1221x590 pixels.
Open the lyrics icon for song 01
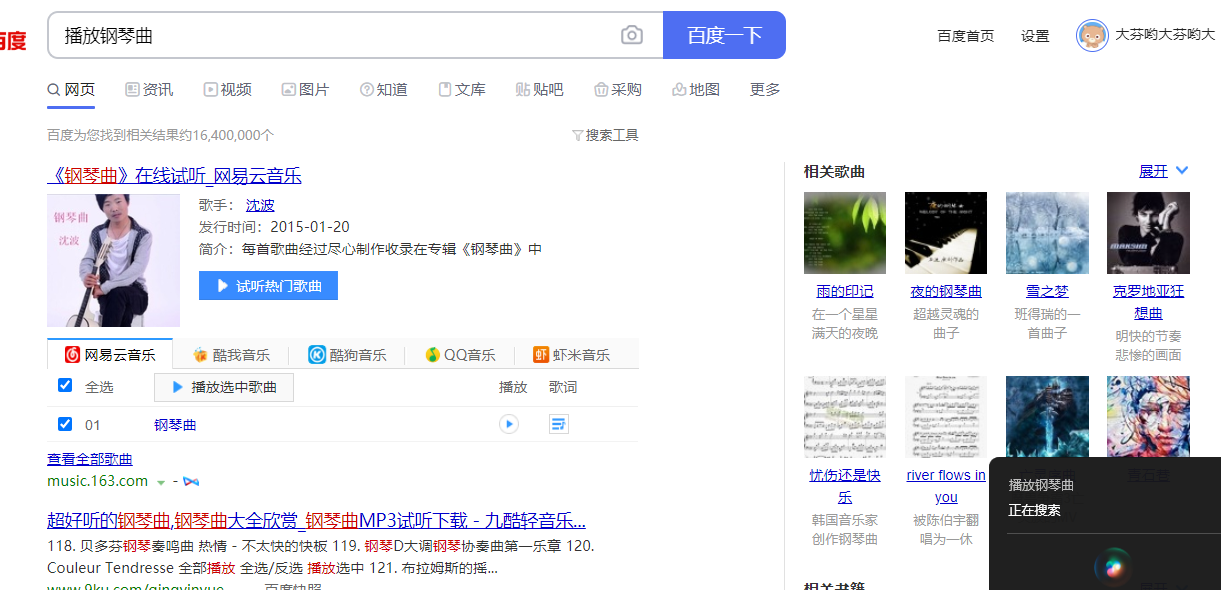coord(559,424)
